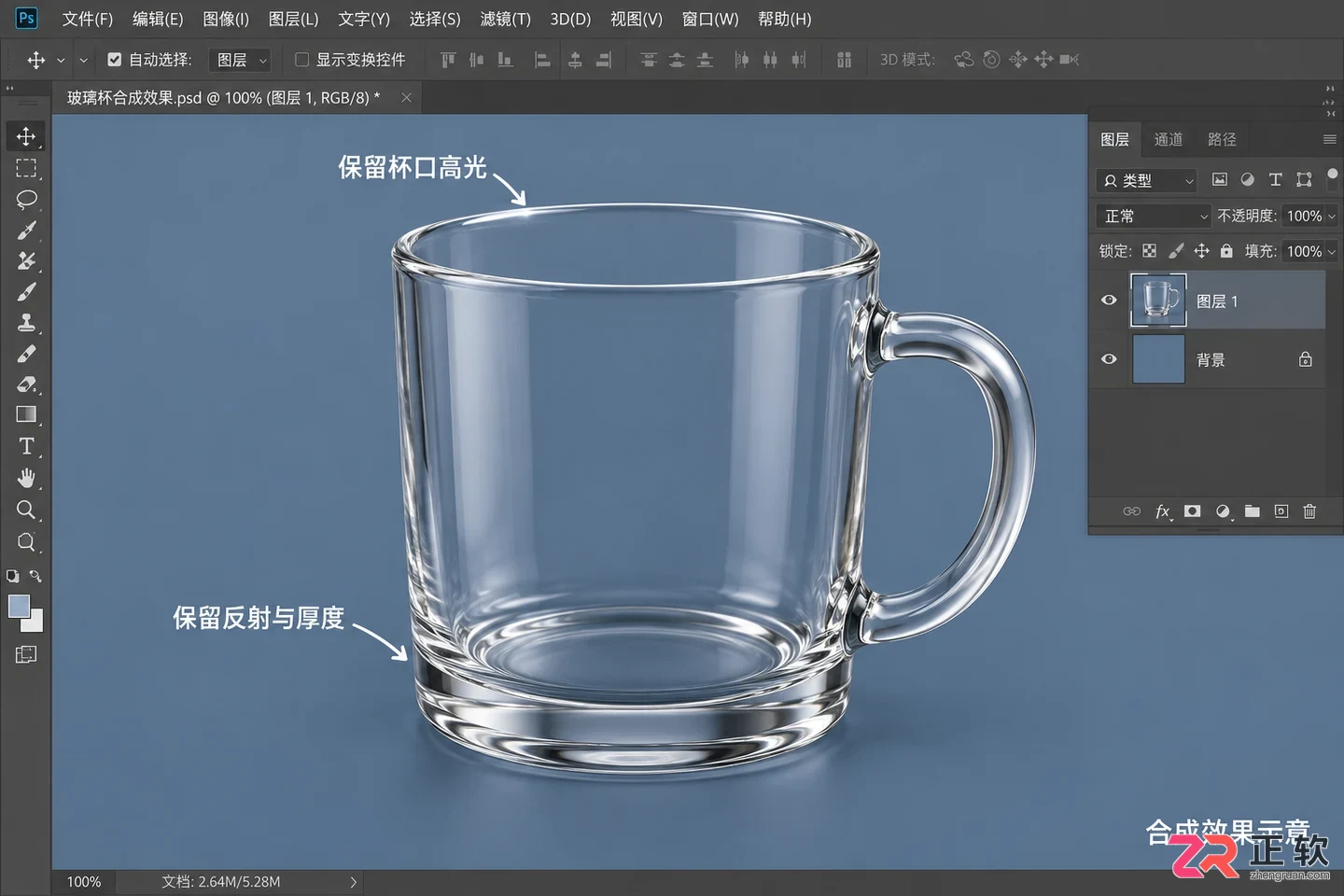
Task: Switch to the 通道 tab
Action: click(x=1169, y=139)
